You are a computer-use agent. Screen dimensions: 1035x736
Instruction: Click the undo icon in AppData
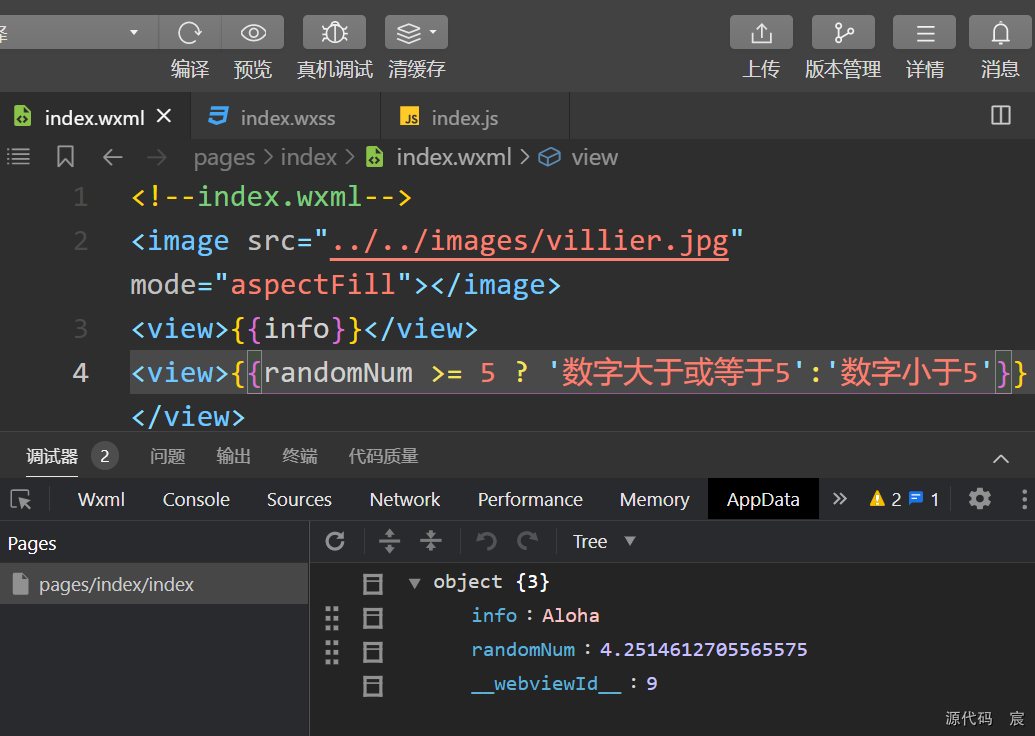[x=486, y=541]
